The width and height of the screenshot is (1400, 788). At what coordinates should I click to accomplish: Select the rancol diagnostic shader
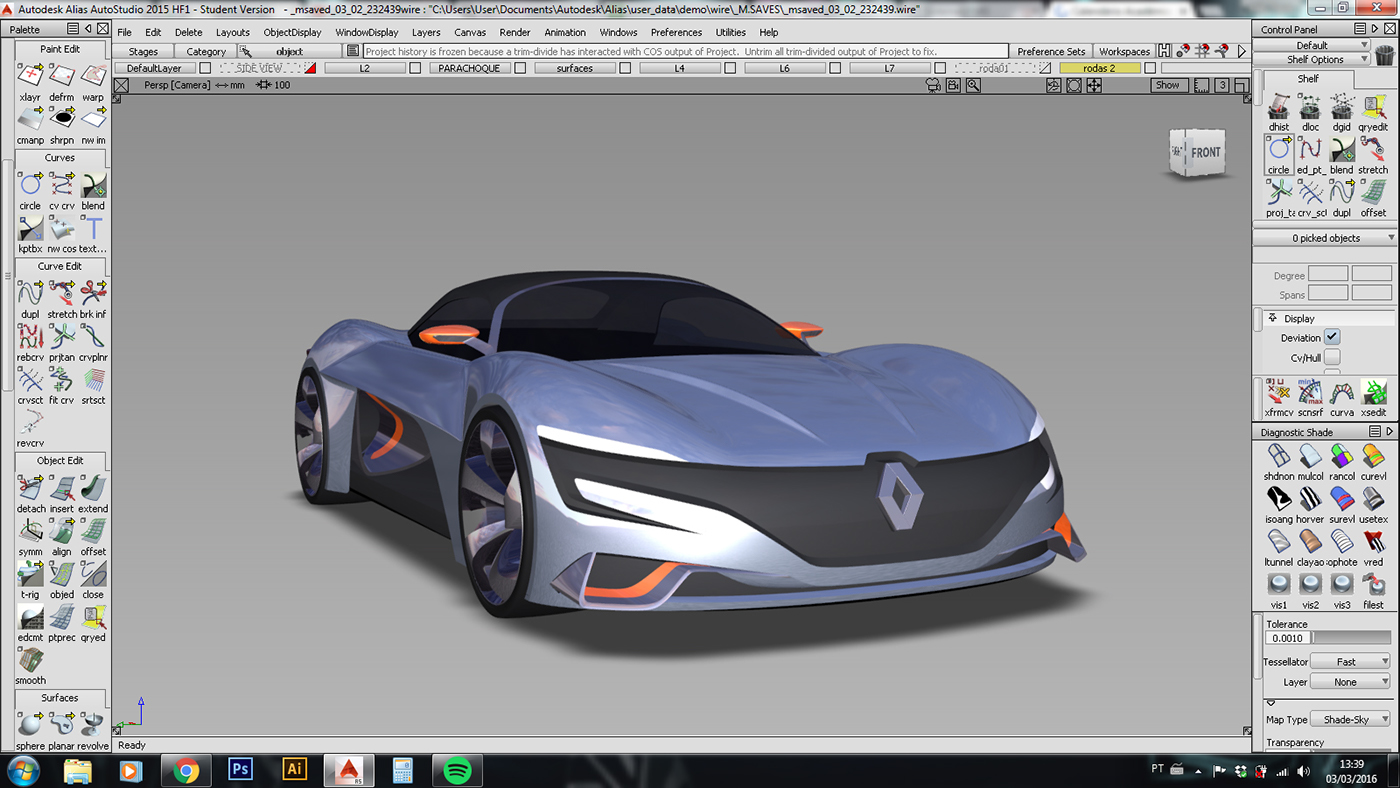coord(1341,457)
